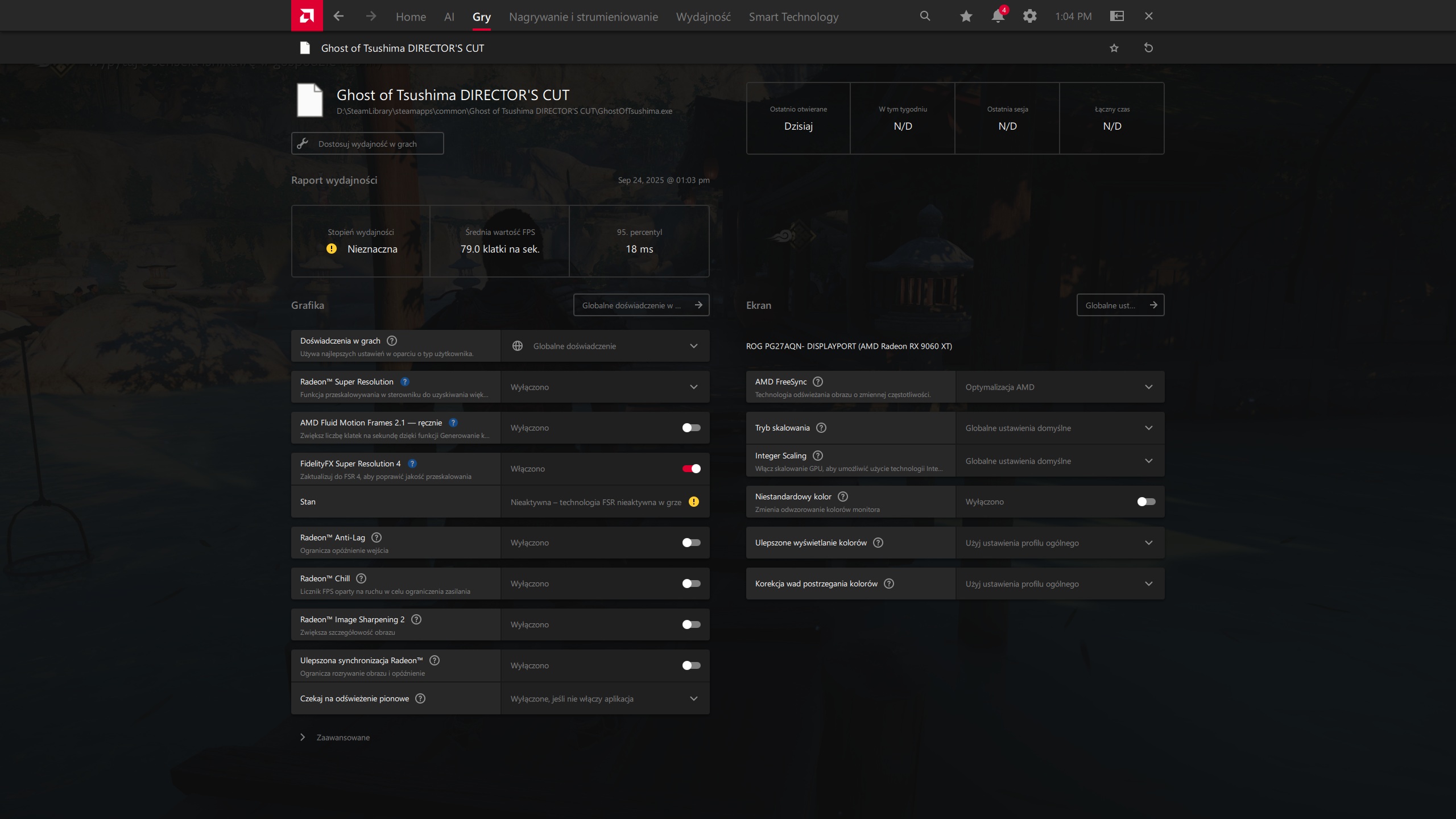Click the large game file icon
Image resolution: width=1456 pixels, height=819 pixels.
pyautogui.click(x=309, y=100)
